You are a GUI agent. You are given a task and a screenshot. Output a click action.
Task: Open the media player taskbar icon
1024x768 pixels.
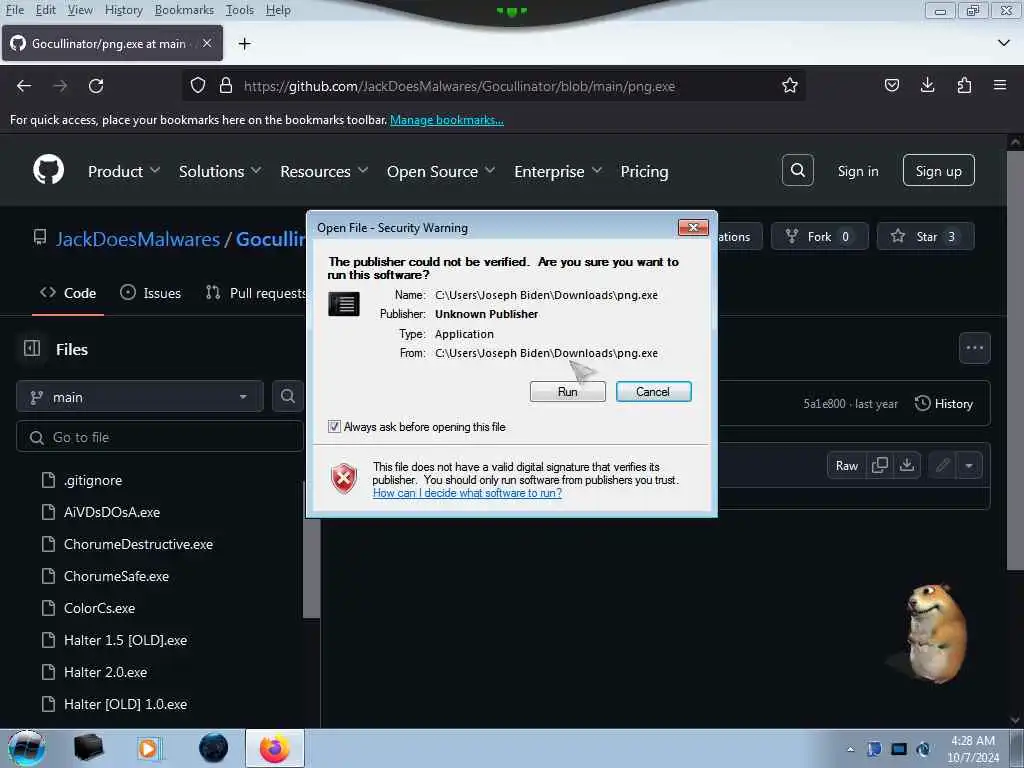(x=148, y=748)
